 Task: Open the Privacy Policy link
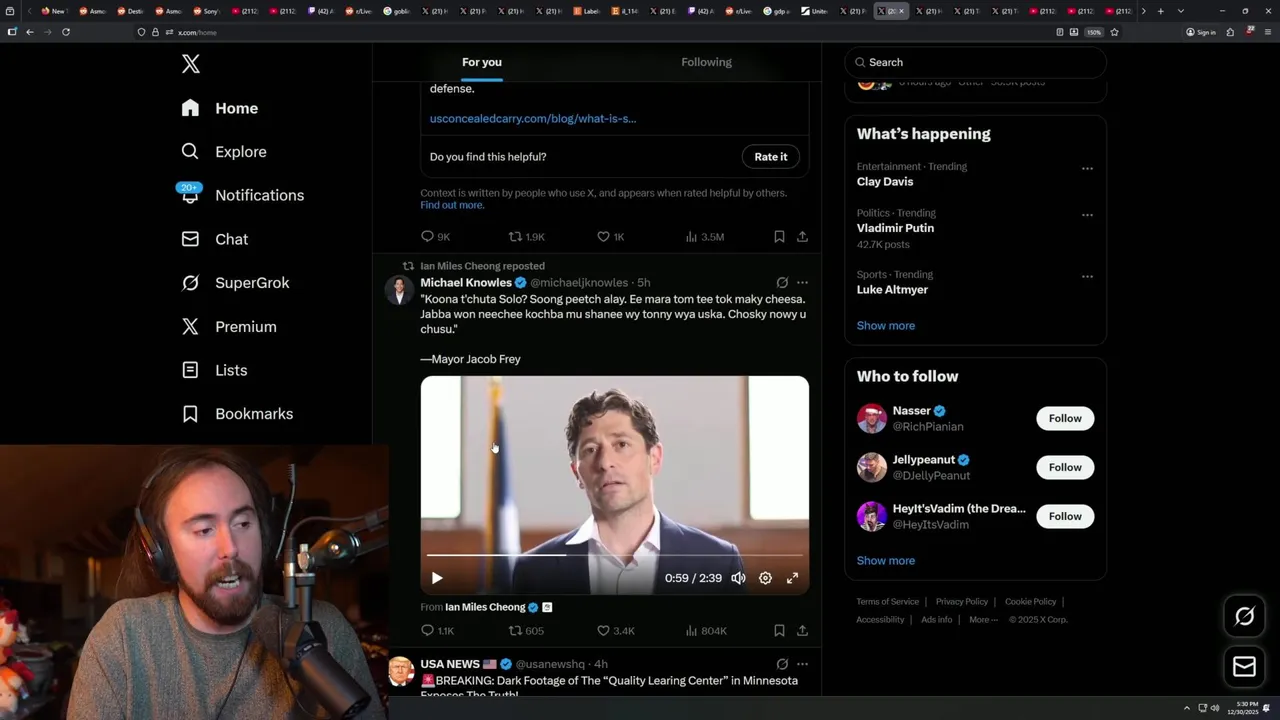click(x=961, y=602)
